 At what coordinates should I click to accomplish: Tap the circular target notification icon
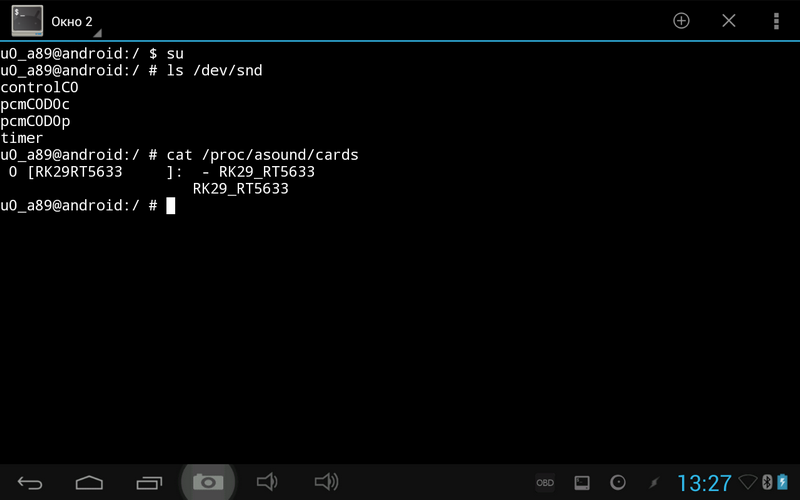coord(618,483)
